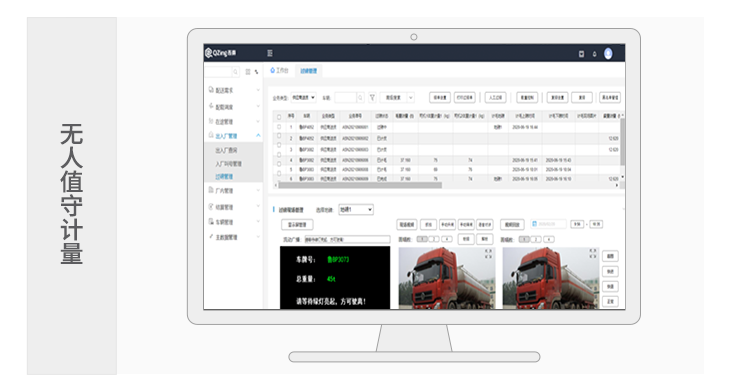Open the notification bell in top bar

pyautogui.click(x=595, y=54)
